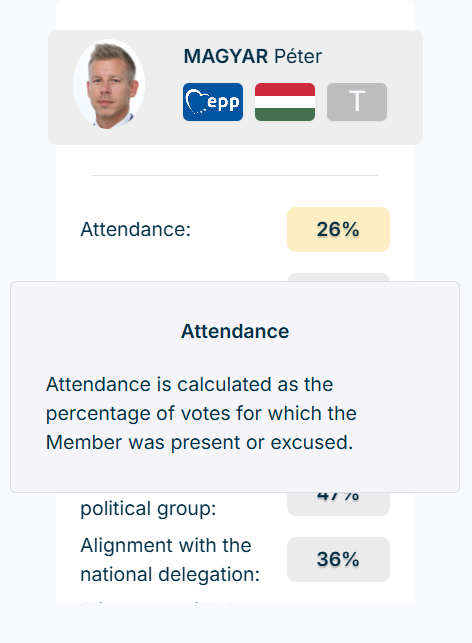The height and width of the screenshot is (643, 472).
Task: Click the 'Alignment with the national delegation' label
Action: (170, 560)
